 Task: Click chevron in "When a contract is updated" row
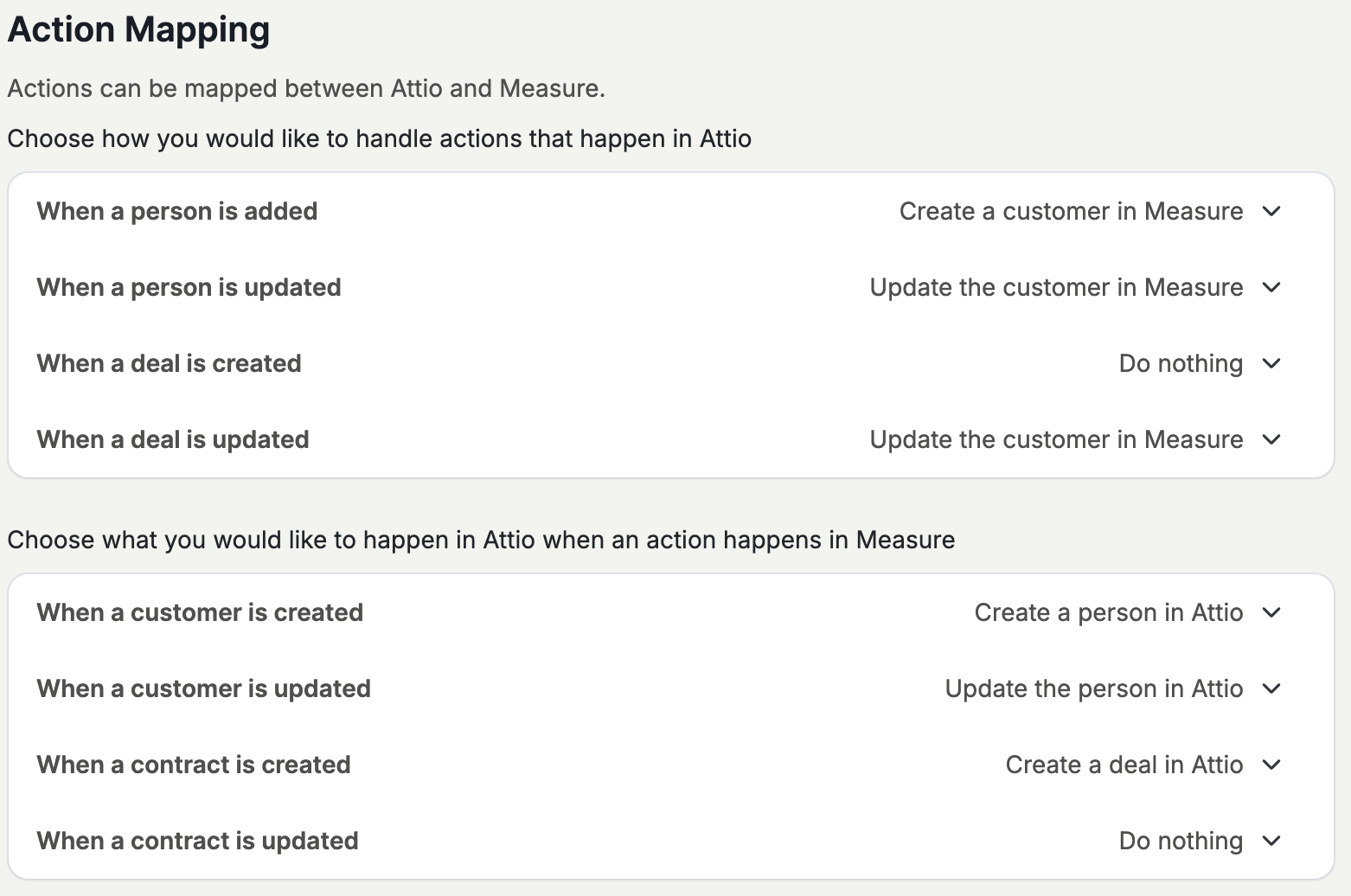coord(1271,842)
